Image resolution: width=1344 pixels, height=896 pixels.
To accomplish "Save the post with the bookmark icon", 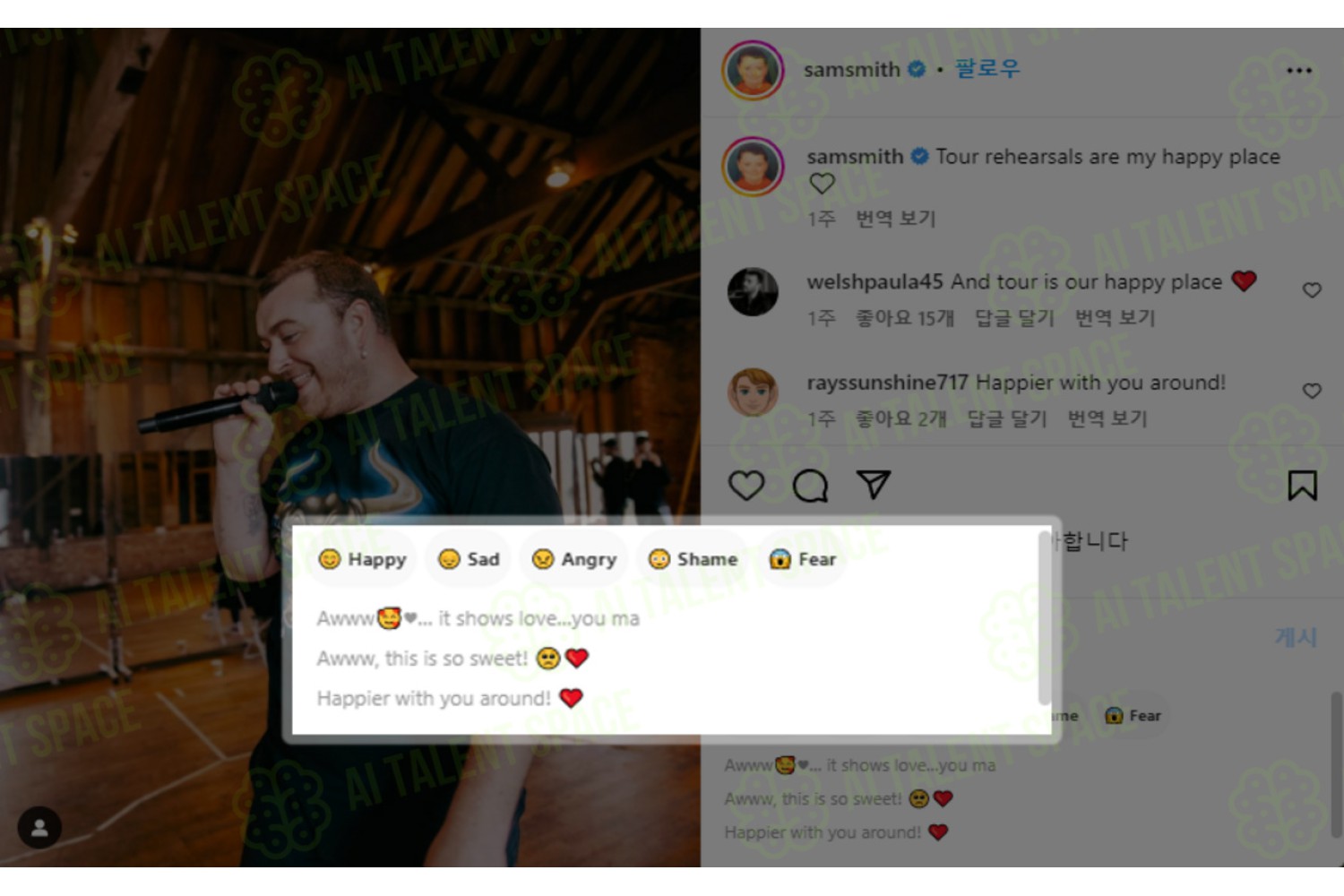I will coord(1302,486).
